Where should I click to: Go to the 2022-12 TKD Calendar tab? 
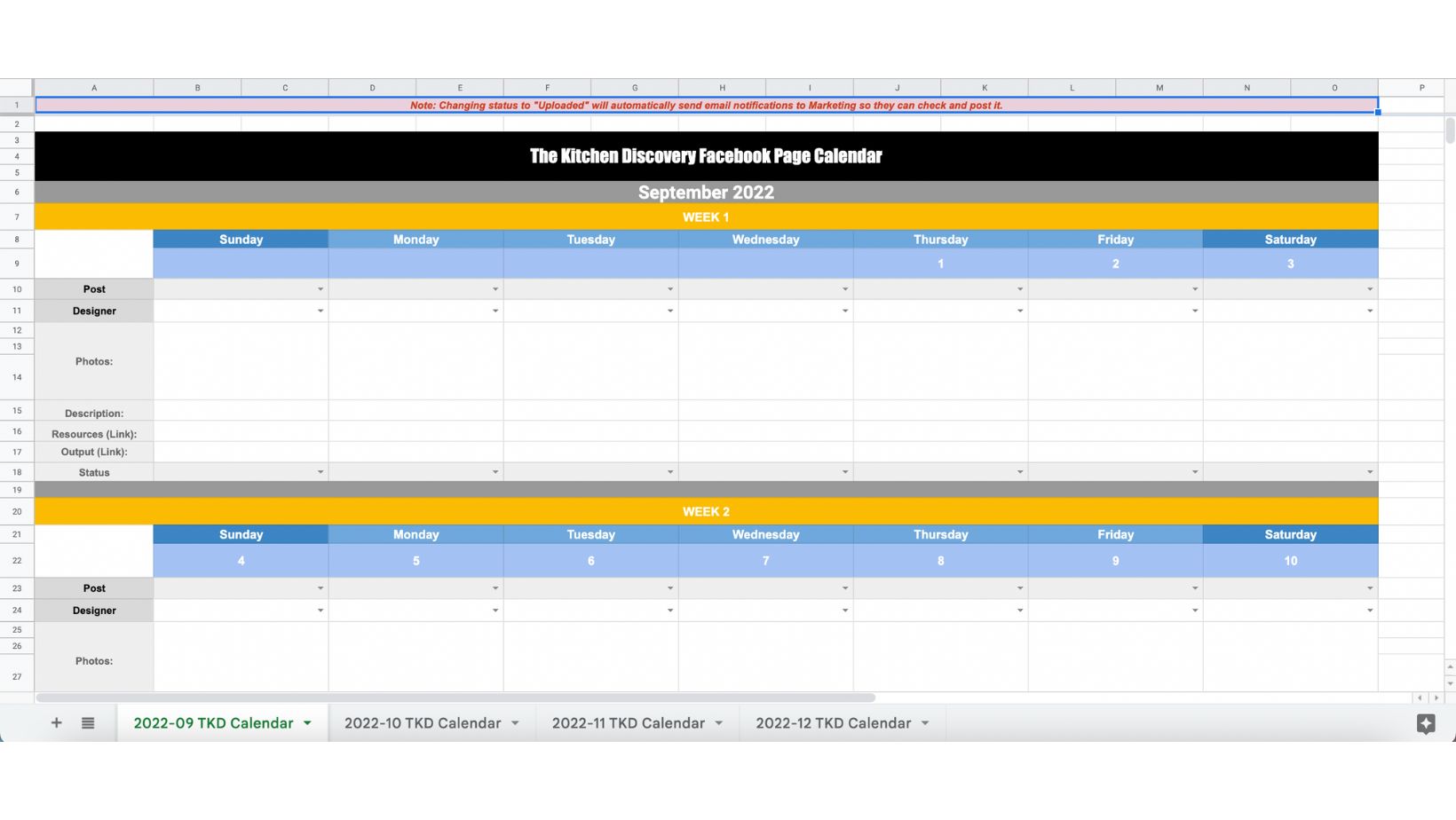tap(834, 723)
